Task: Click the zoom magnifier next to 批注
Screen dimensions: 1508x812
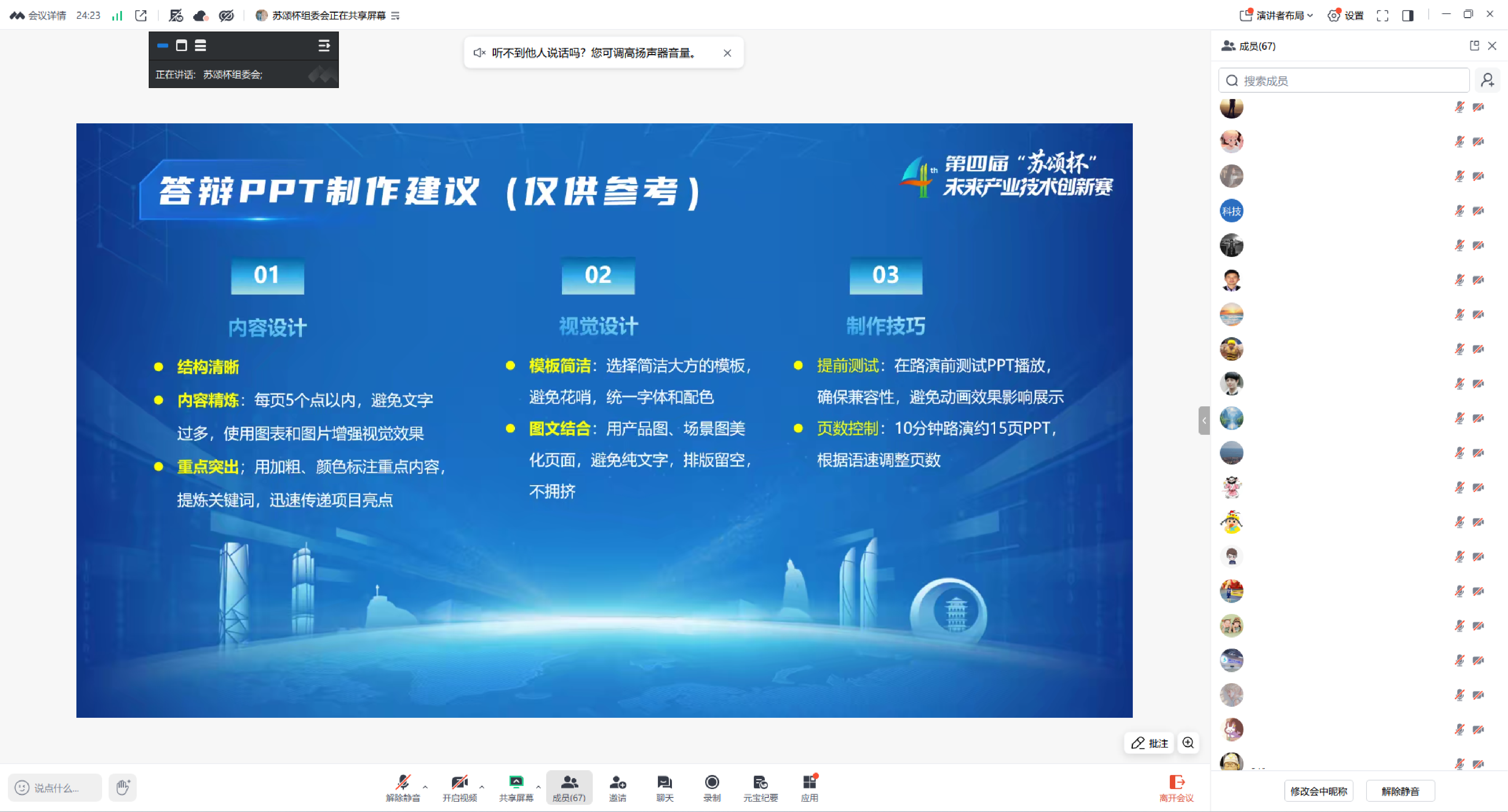Action: (x=1188, y=743)
